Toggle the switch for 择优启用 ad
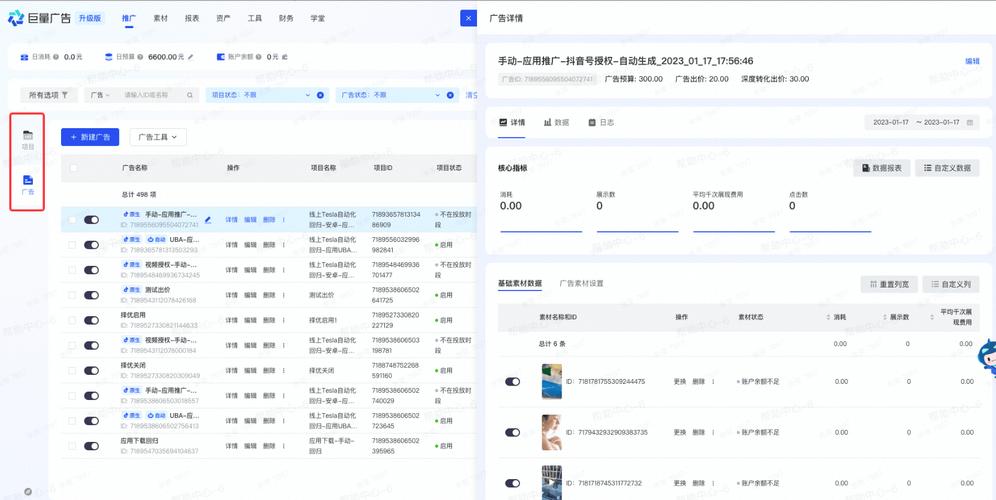The height and width of the screenshot is (500, 996). (91, 320)
